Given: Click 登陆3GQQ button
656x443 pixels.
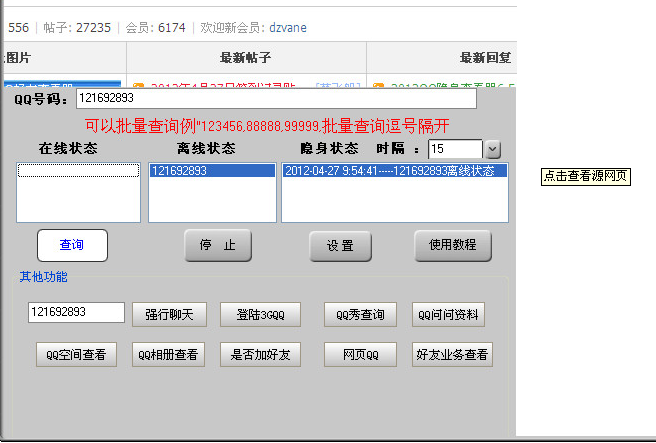Looking at the screenshot, I should pos(260,314).
